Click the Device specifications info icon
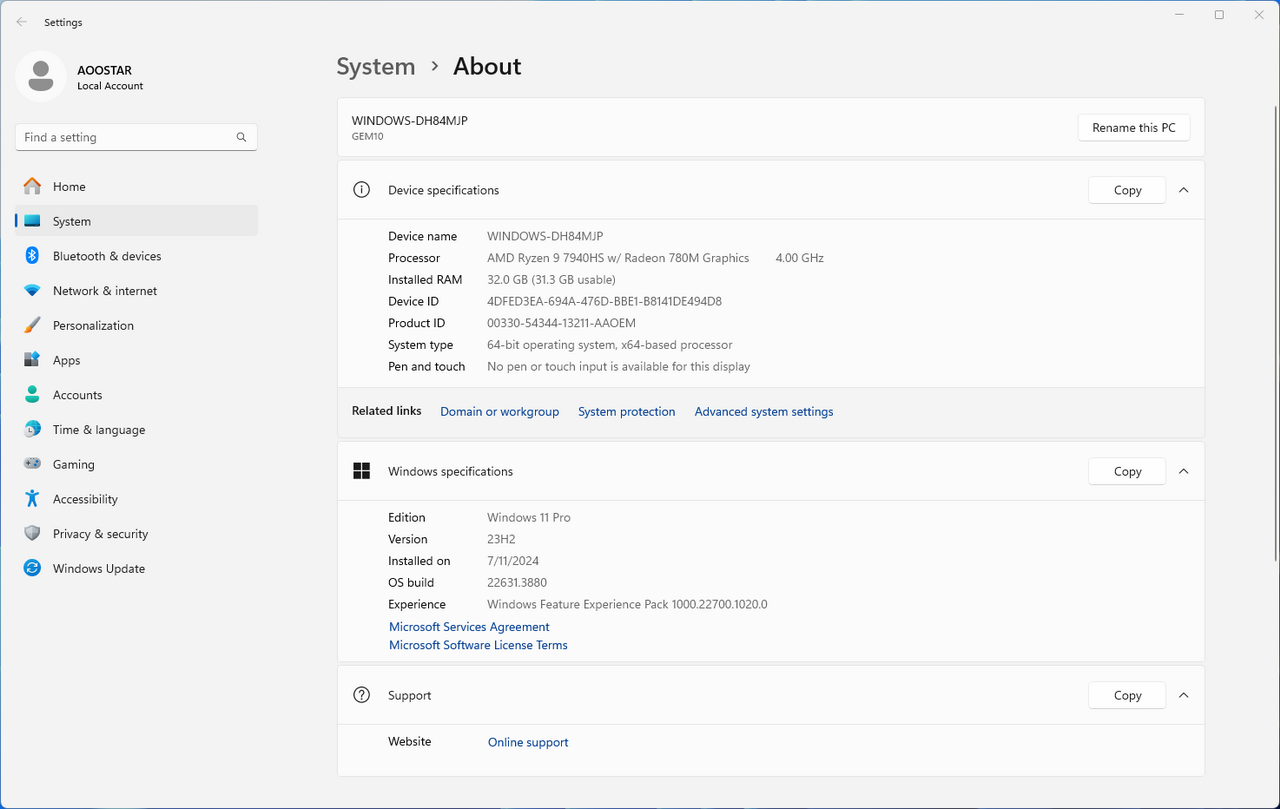 (362, 190)
